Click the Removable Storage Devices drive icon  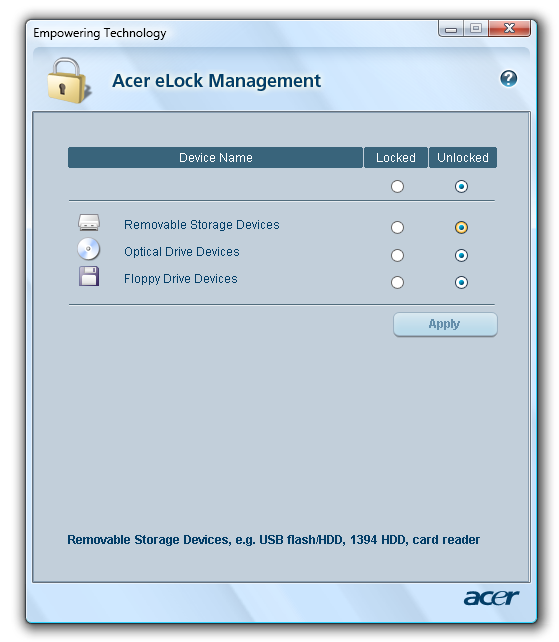pyautogui.click(x=89, y=222)
